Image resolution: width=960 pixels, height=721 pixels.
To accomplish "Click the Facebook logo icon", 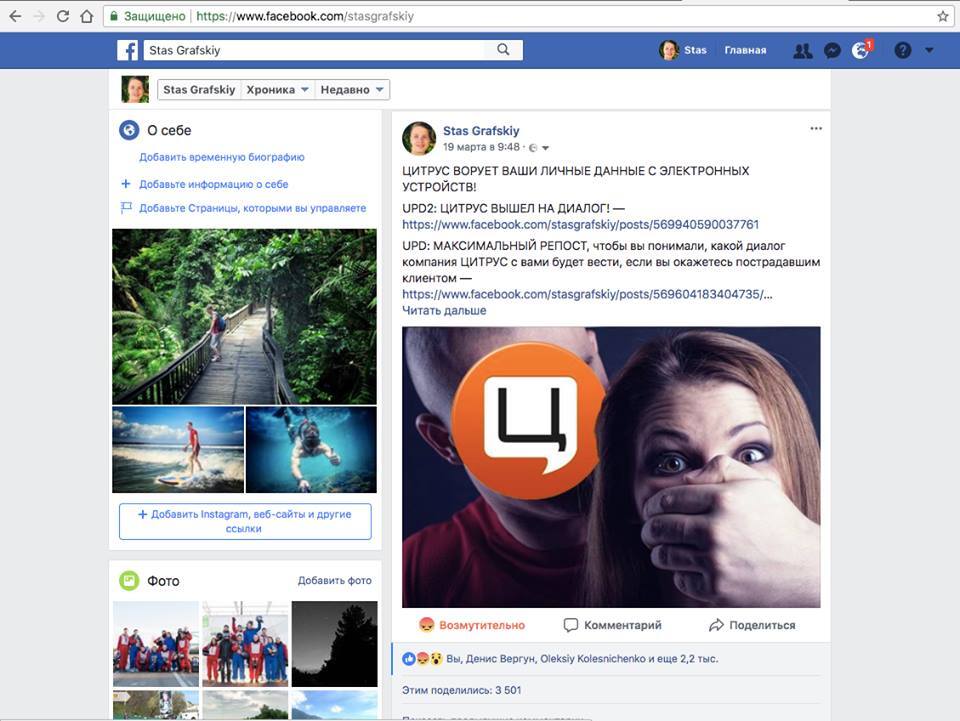I will pos(127,50).
